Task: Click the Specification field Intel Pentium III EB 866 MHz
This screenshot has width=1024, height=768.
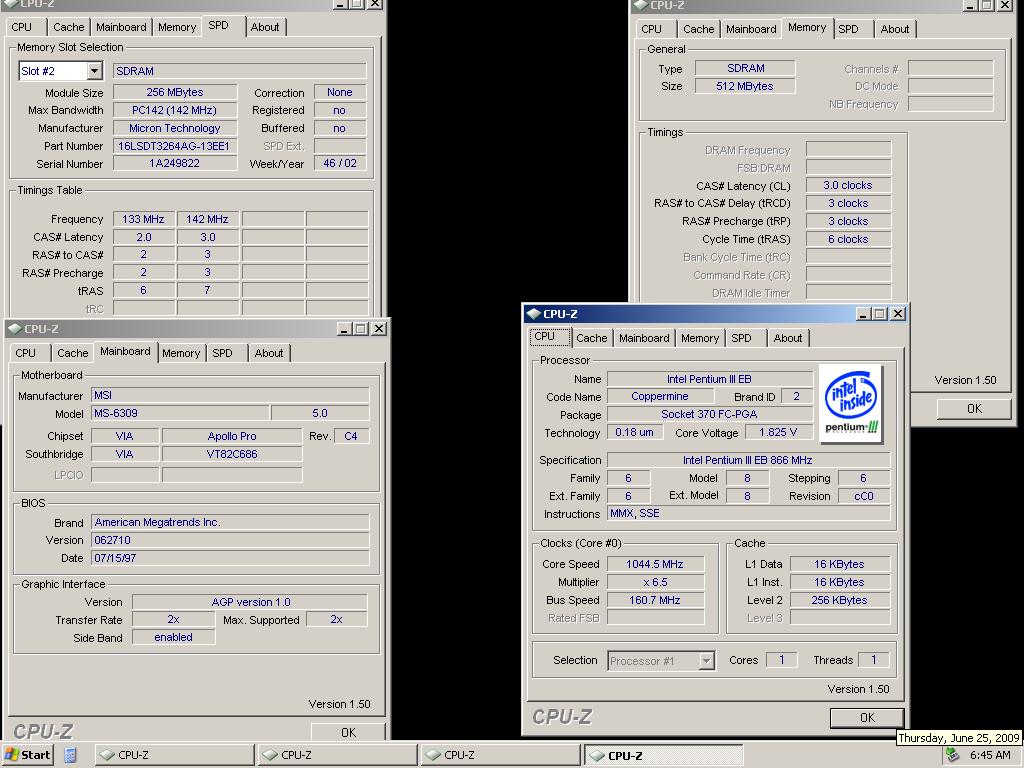Action: point(748,460)
